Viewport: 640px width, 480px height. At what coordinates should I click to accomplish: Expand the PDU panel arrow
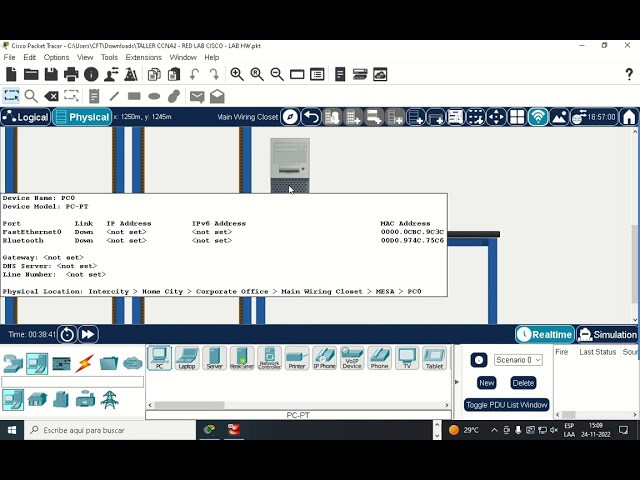click(457, 382)
